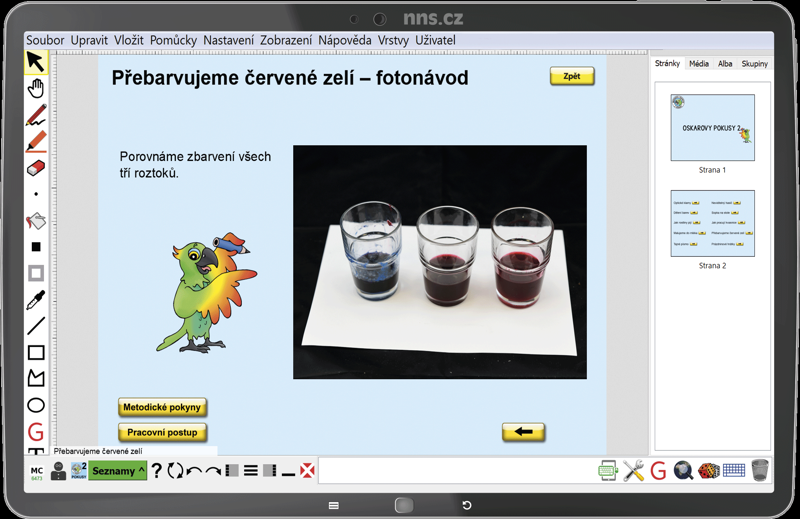Click the yellow back arrow button
800x519 pixels.
pyautogui.click(x=523, y=432)
